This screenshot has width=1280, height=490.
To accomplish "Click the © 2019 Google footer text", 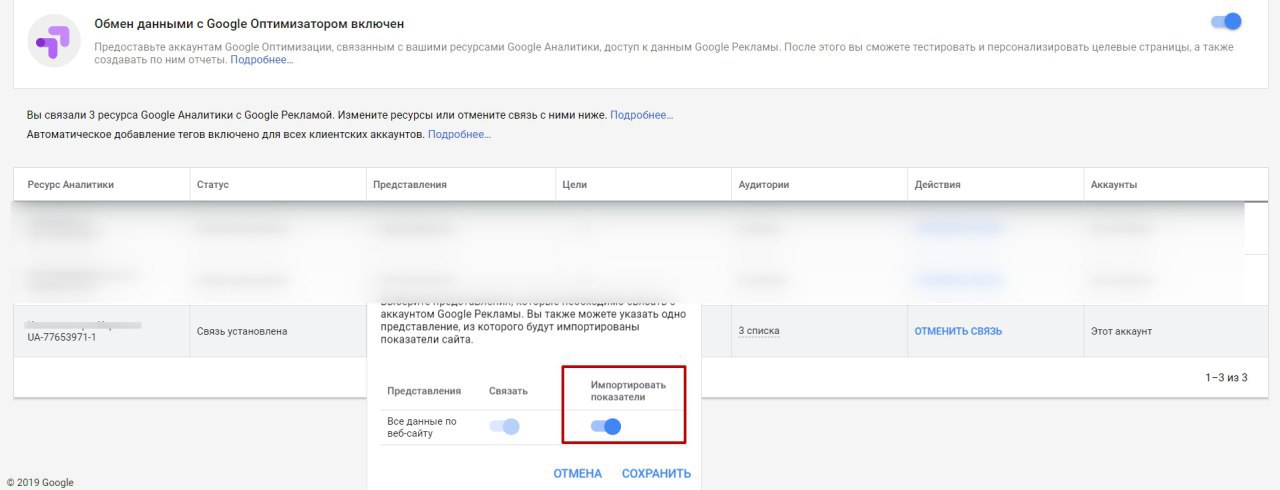I will coord(40,482).
